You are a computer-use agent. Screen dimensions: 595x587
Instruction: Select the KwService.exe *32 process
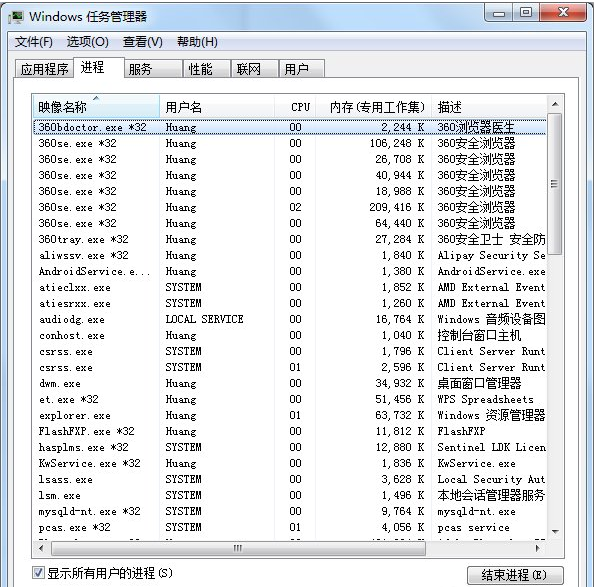pos(290,463)
